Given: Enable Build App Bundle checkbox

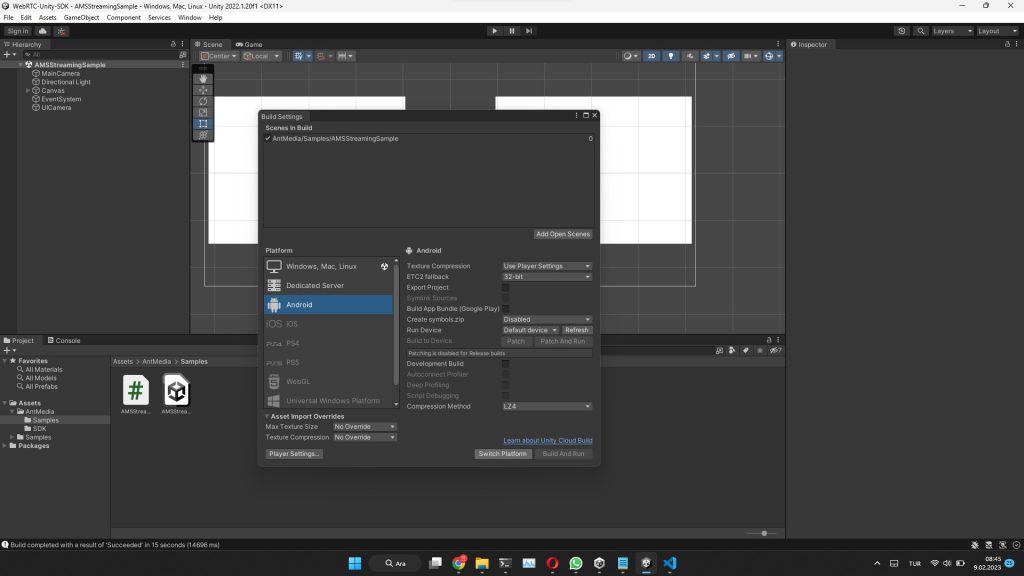Looking at the screenshot, I should (x=505, y=309).
